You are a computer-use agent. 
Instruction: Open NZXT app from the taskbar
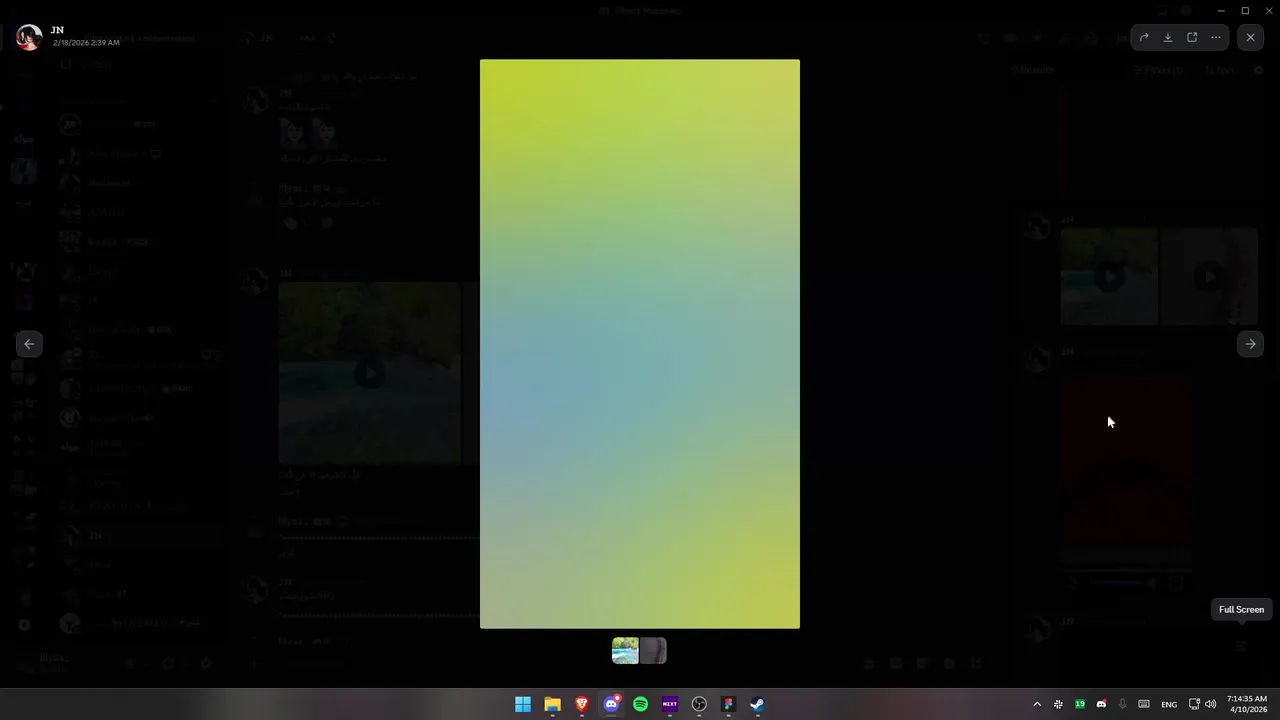point(670,704)
